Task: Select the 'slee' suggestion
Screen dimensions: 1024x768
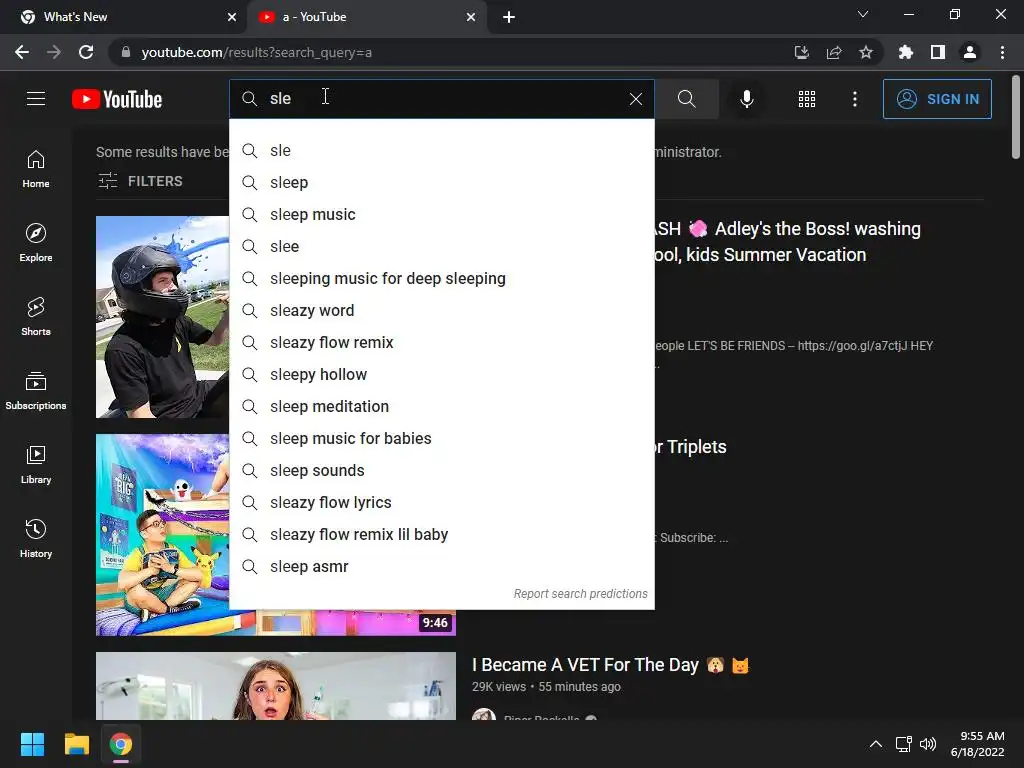Action: [441, 246]
